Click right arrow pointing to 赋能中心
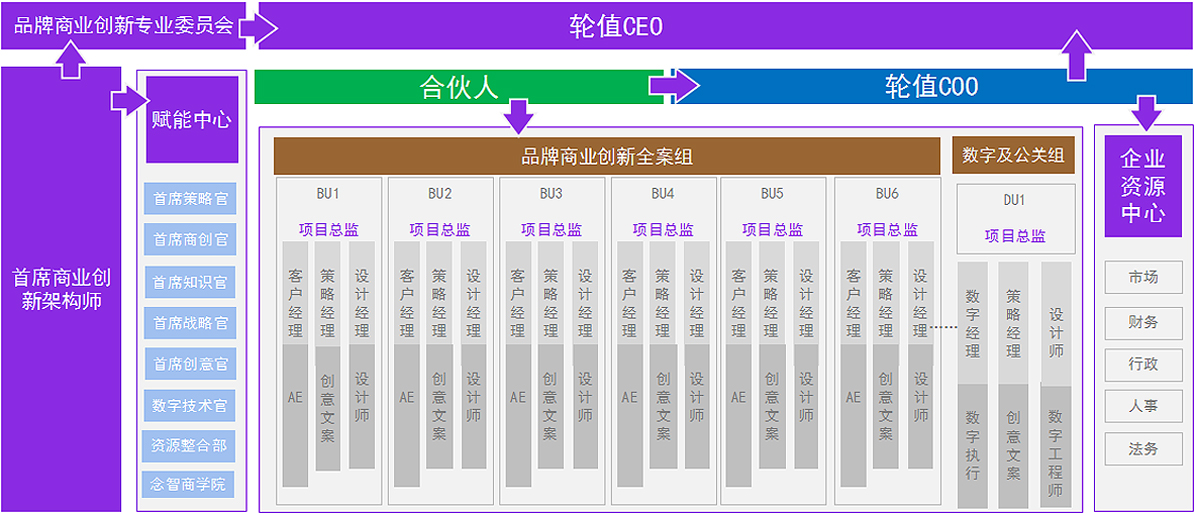 coord(129,99)
